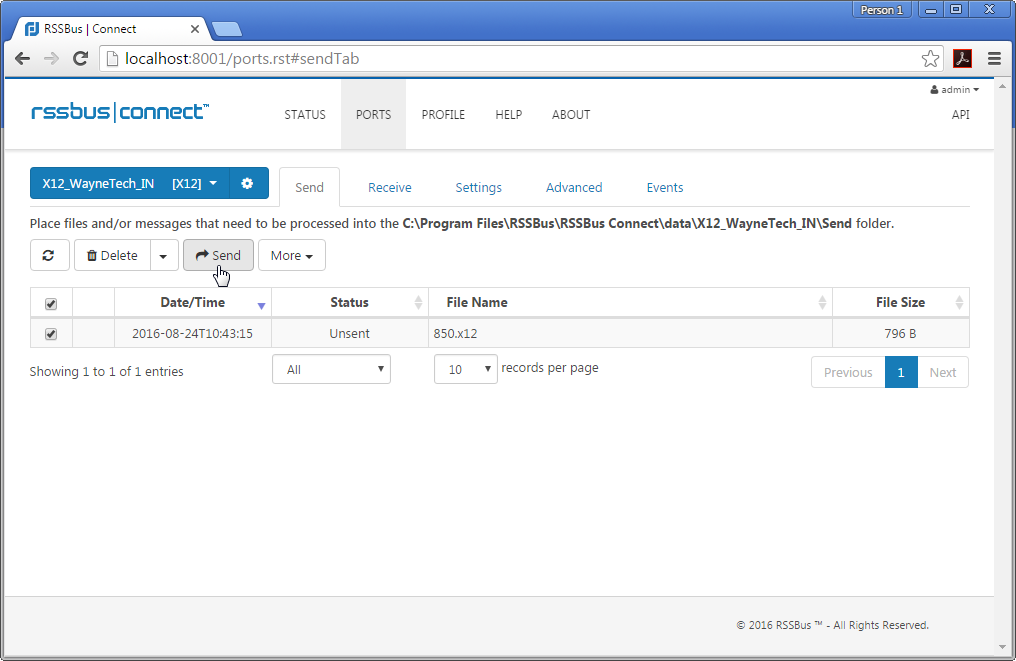Sort by the Date/Time column header
This screenshot has width=1016, height=661.
point(193,303)
